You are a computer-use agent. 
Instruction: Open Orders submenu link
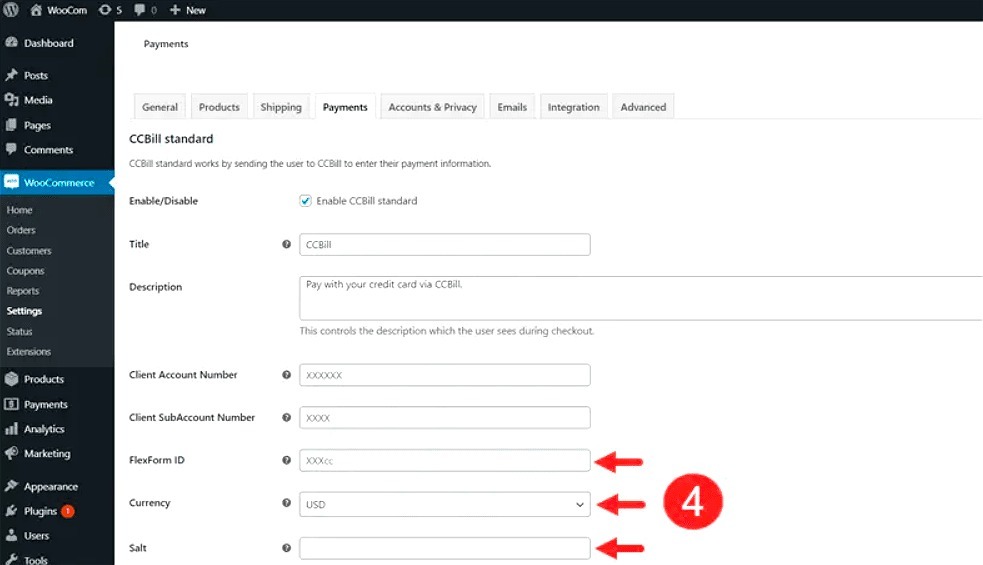pyautogui.click(x=21, y=230)
